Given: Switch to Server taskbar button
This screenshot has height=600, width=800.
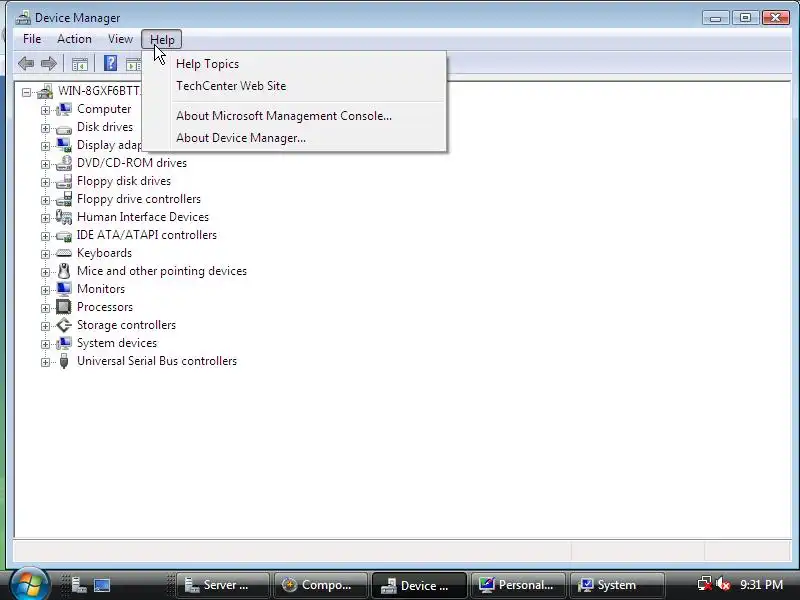Looking at the screenshot, I should [x=223, y=585].
